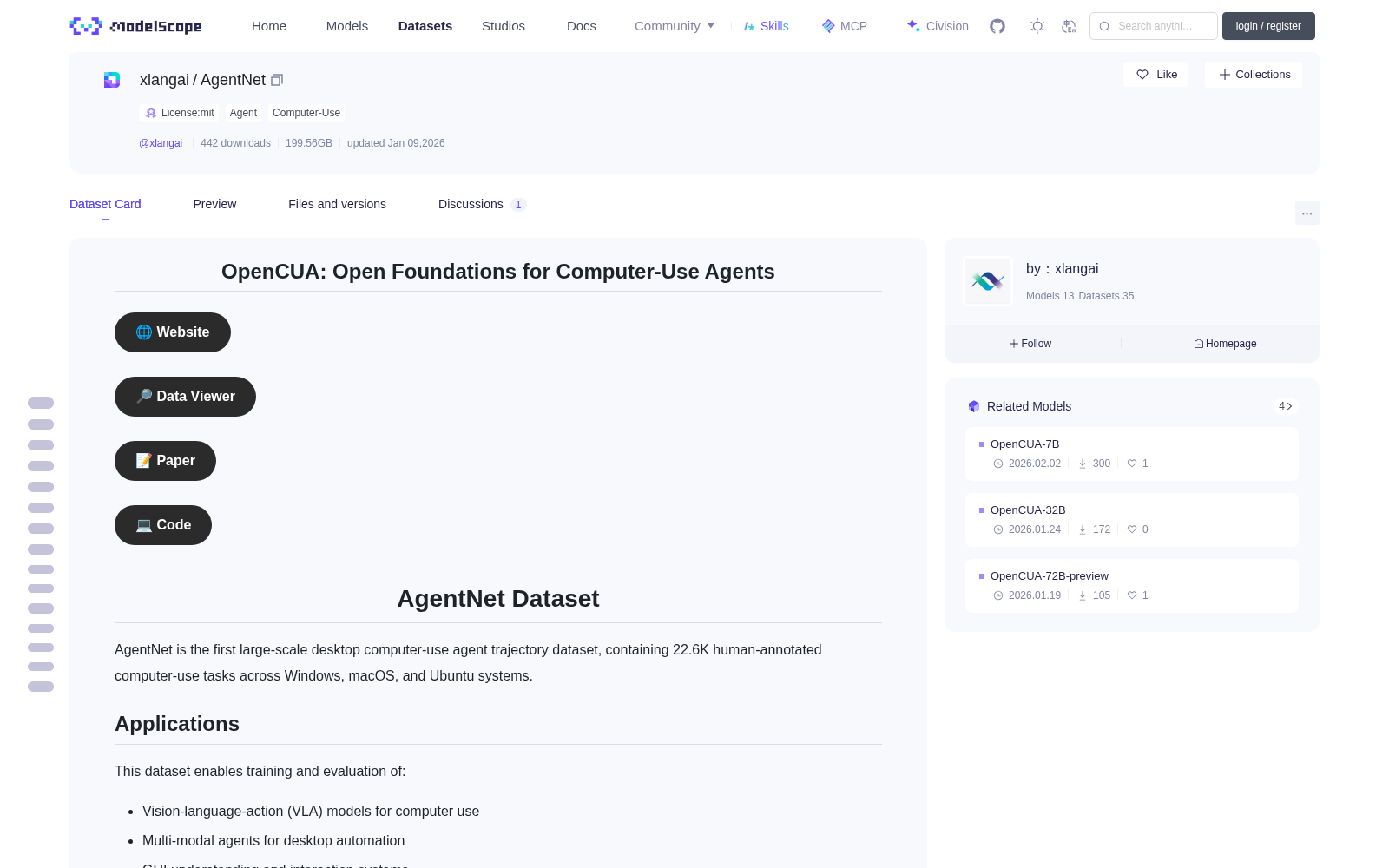This screenshot has height=868, width=1389.
Task: Open the OpenCUA-32B model
Action: (x=1028, y=510)
